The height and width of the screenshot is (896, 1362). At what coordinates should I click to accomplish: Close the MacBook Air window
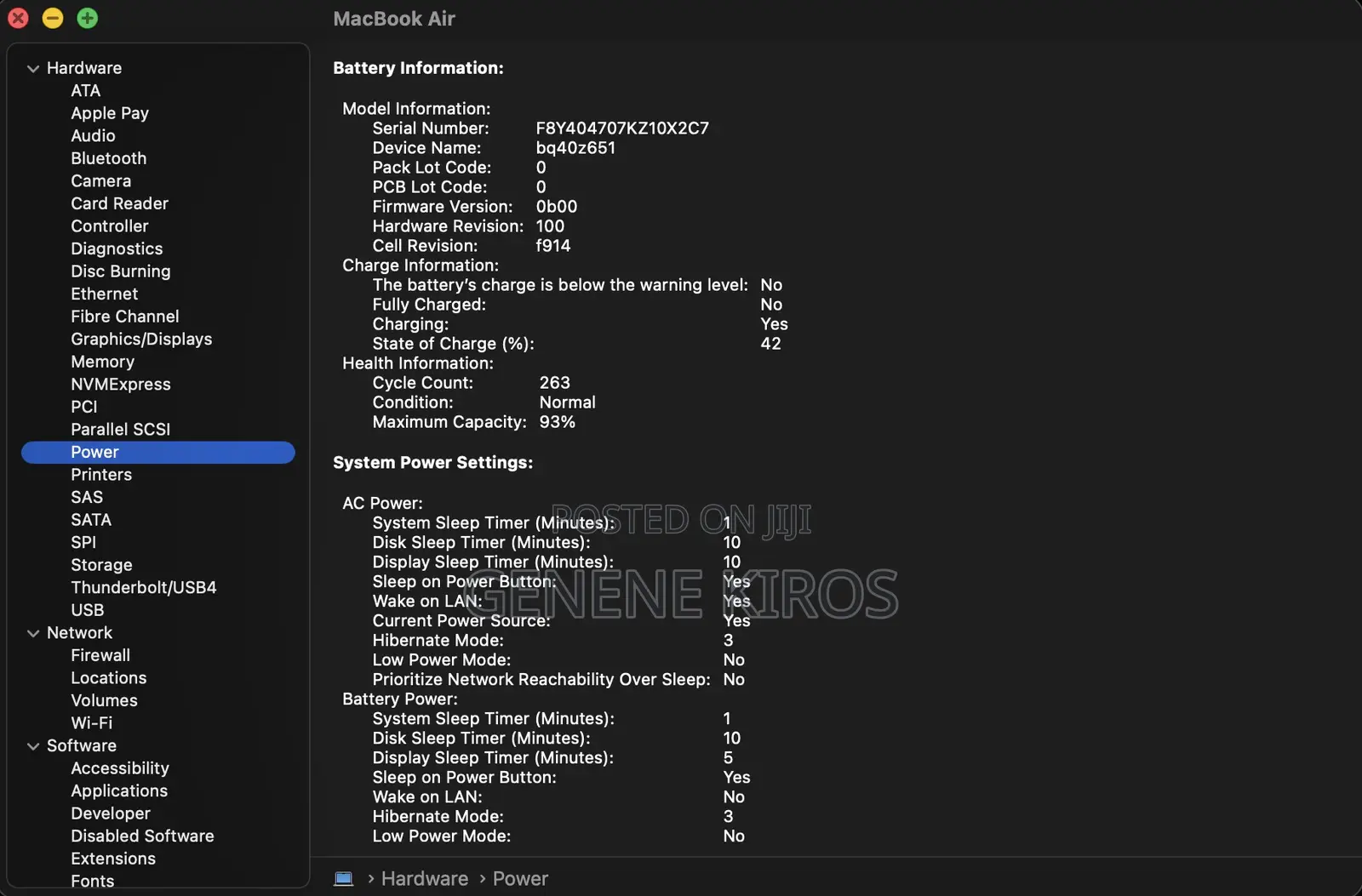click(18, 18)
